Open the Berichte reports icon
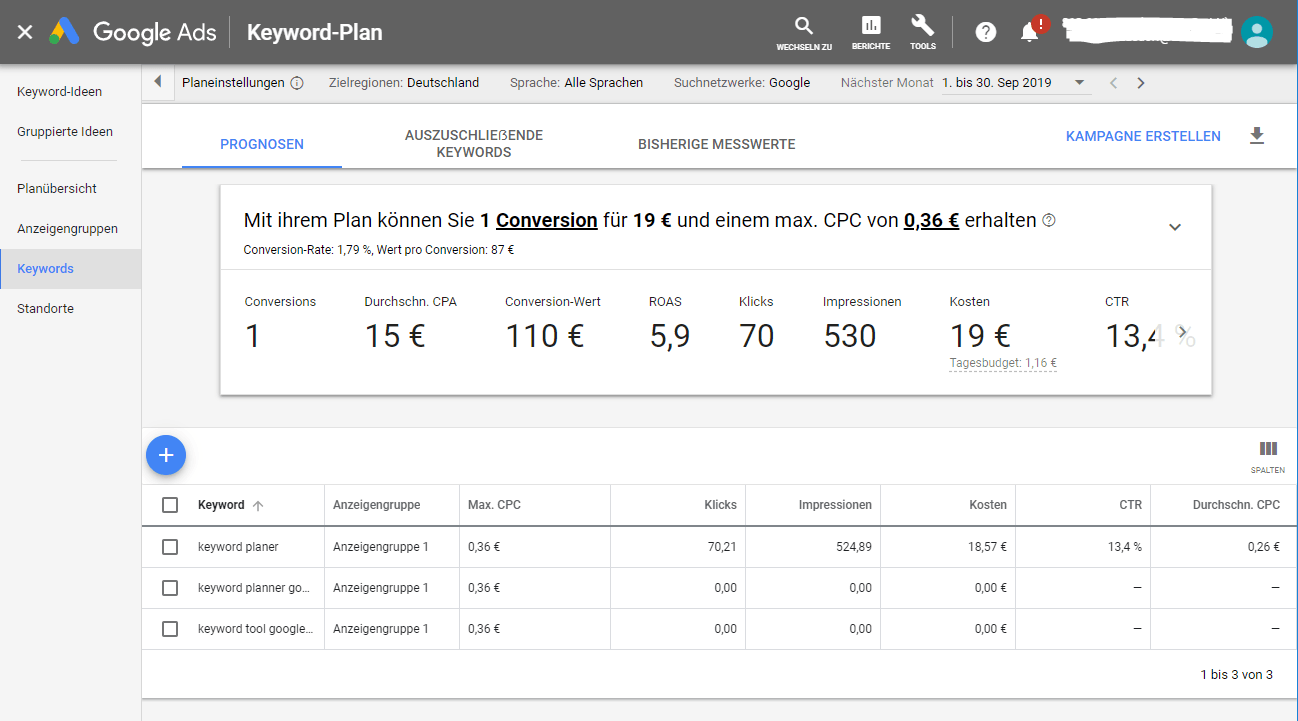Image resolution: width=1298 pixels, height=721 pixels. click(871, 26)
